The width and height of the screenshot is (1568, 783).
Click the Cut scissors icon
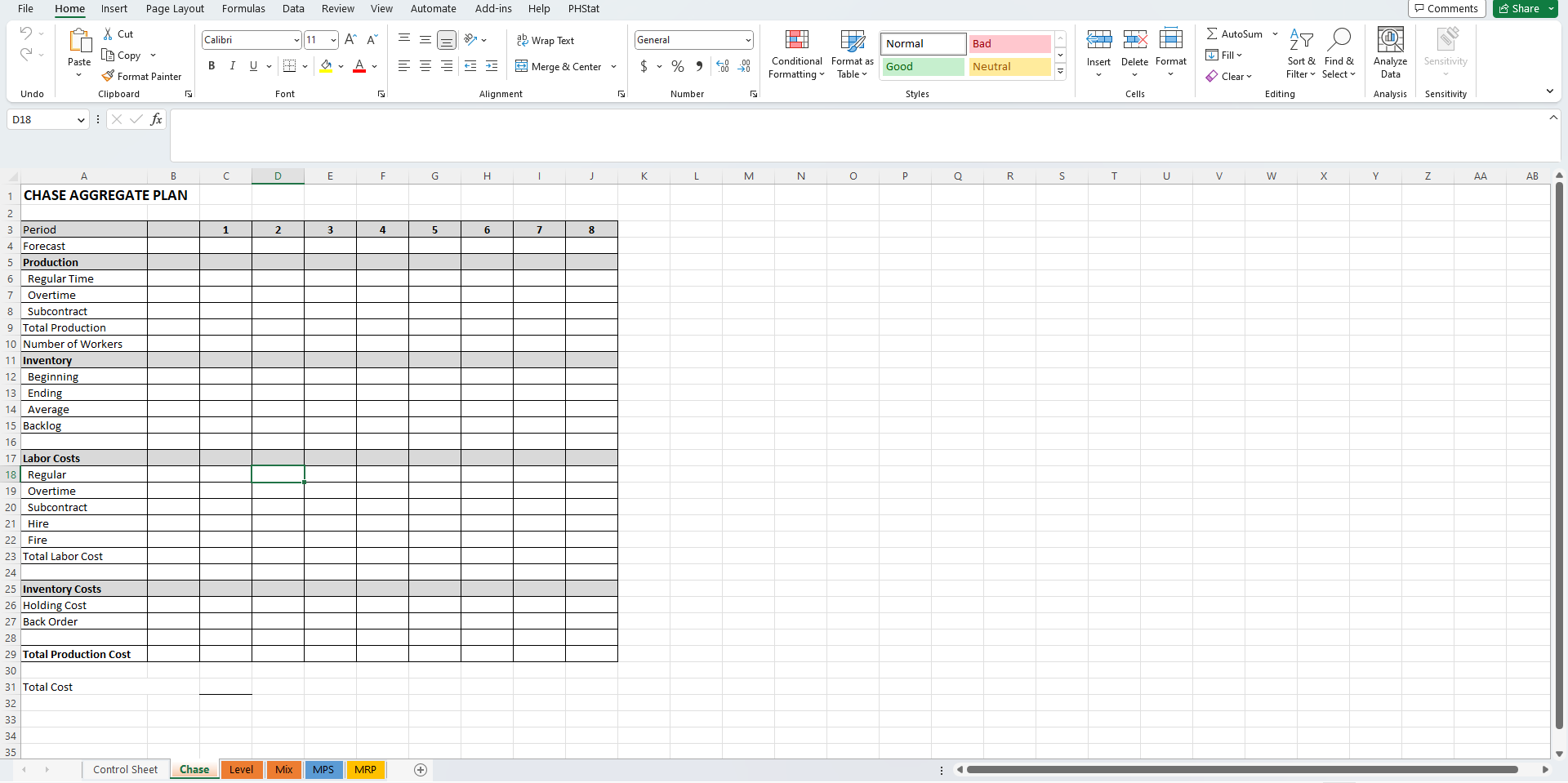[x=108, y=34]
